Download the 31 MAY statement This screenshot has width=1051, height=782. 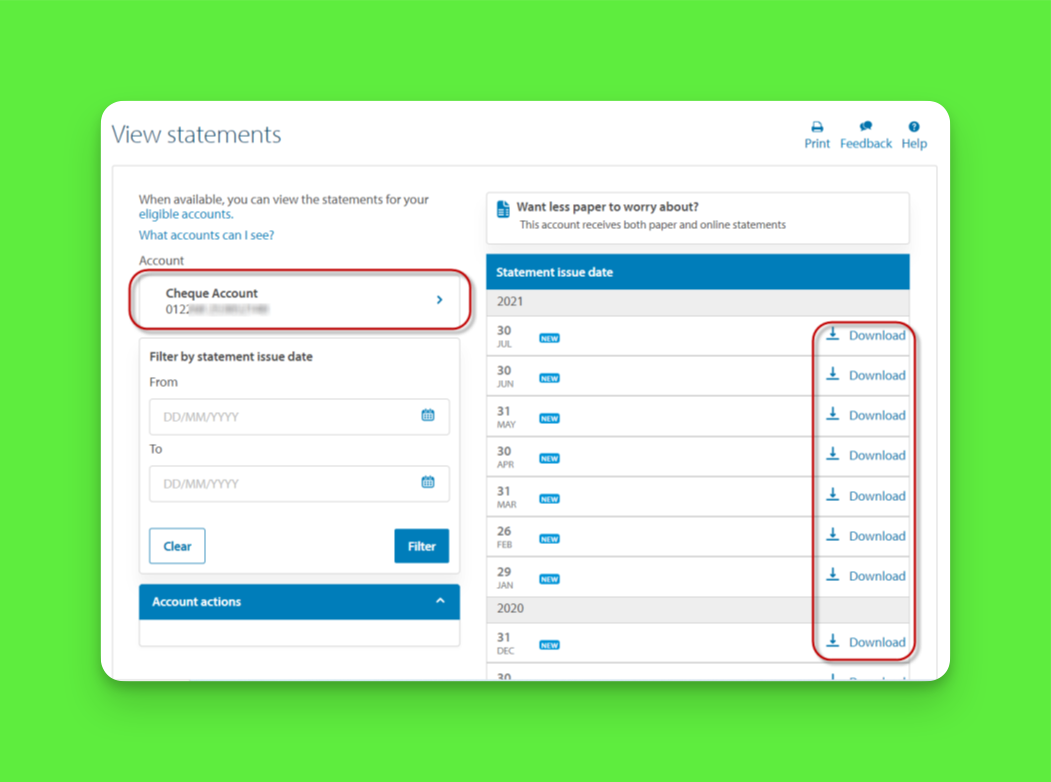tap(865, 415)
